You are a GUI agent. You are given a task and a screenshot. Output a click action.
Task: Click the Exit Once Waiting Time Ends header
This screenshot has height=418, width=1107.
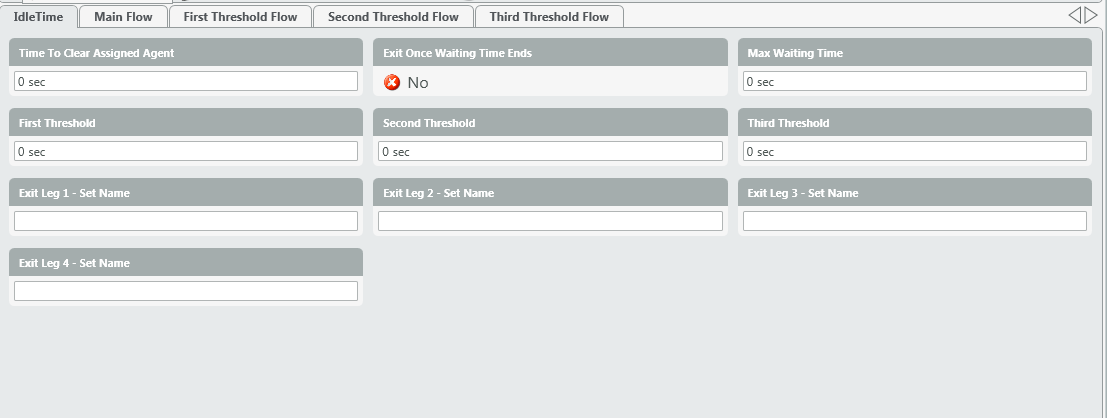point(457,53)
